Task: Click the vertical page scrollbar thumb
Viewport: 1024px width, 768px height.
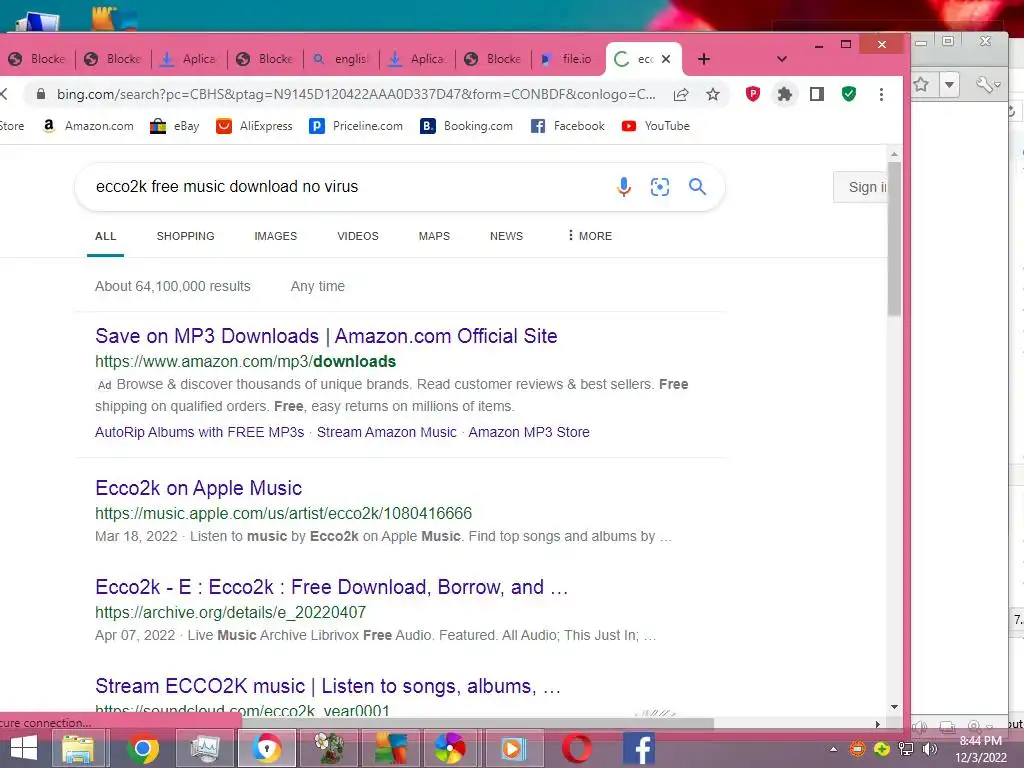Action: click(894, 238)
